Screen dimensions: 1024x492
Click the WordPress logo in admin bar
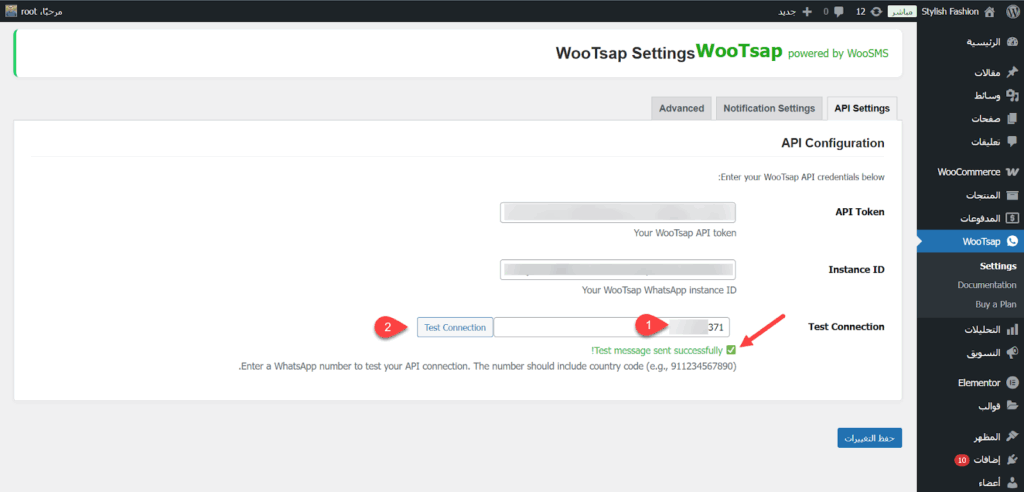click(1012, 11)
